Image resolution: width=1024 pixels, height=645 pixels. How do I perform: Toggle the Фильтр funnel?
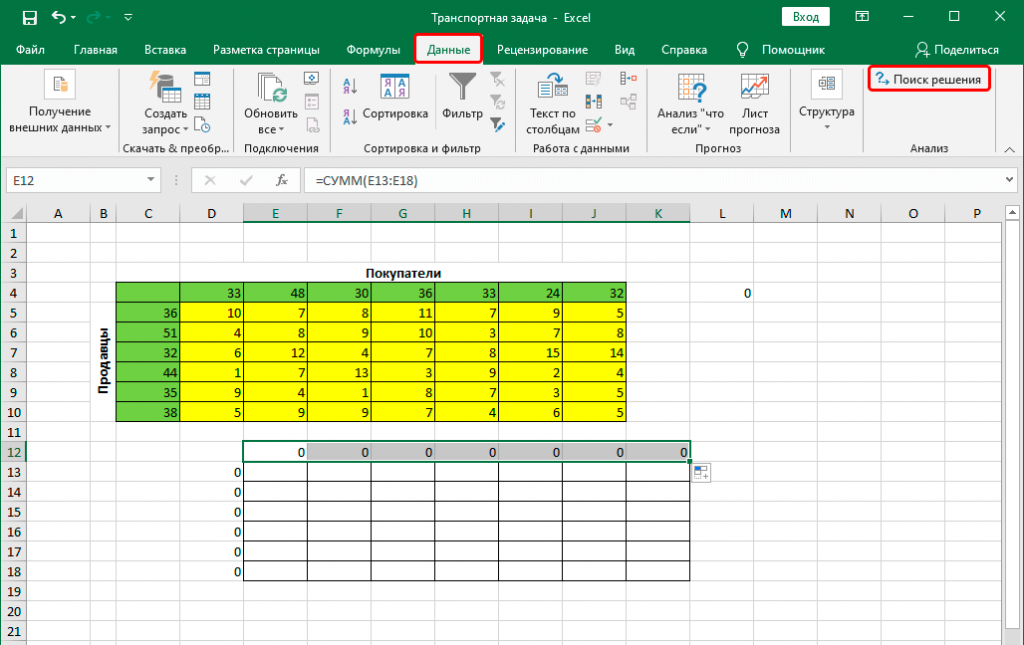(x=462, y=96)
